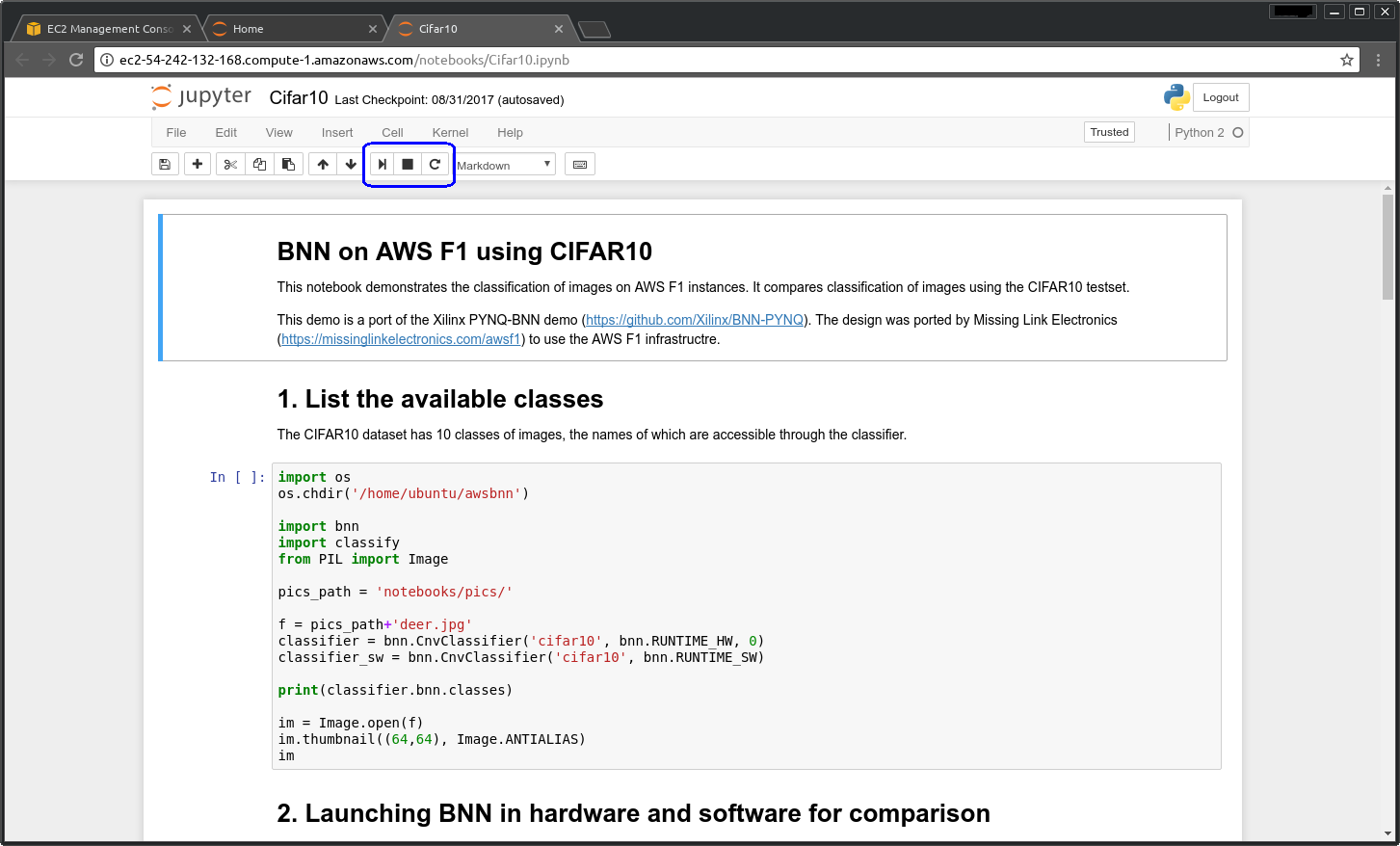The width and height of the screenshot is (1400, 846).
Task: Open the Markdown cell type dropdown
Action: (x=505, y=165)
